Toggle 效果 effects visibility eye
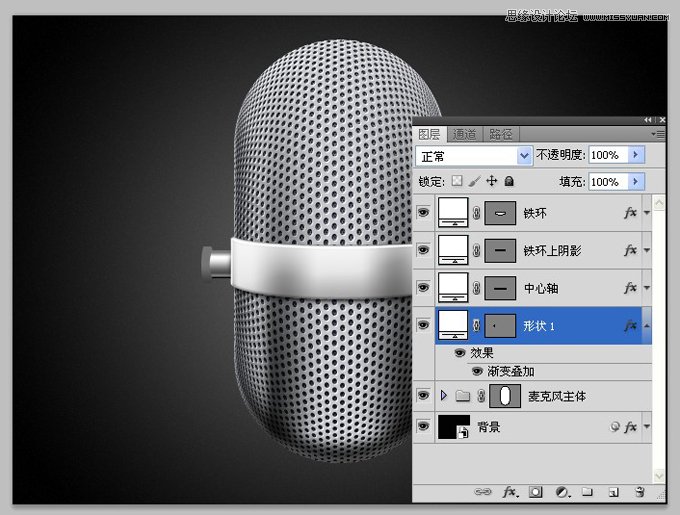Screen dimensions: 680x515 point(460,353)
